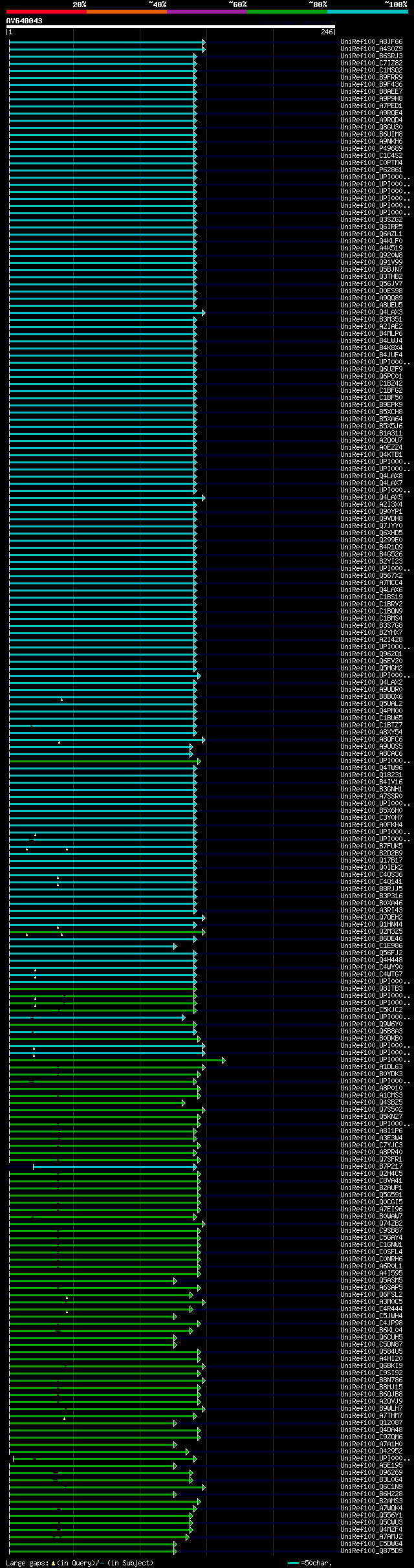
Task: Select hit UniRef100_A8JF66
Action: [371, 42]
